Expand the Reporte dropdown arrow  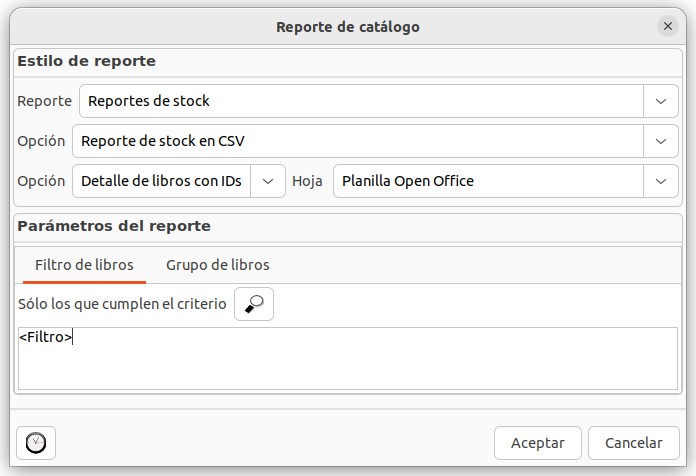[x=660, y=101]
